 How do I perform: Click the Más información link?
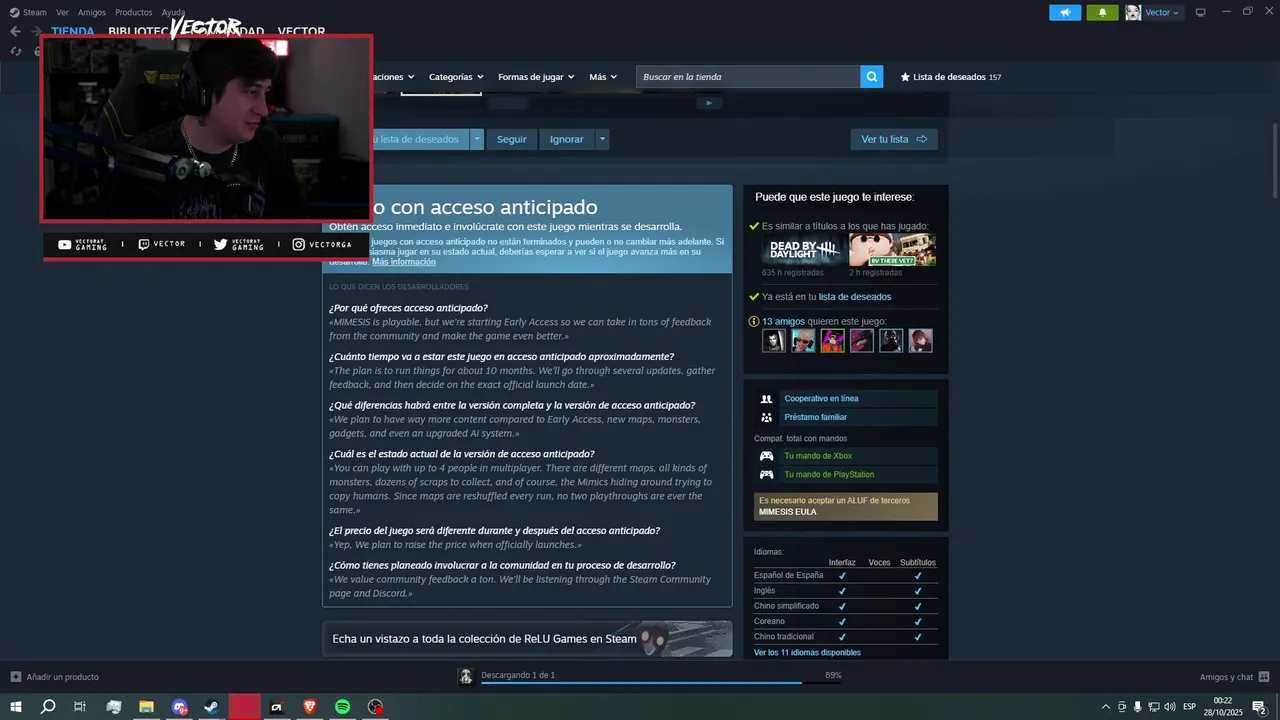tap(404, 262)
